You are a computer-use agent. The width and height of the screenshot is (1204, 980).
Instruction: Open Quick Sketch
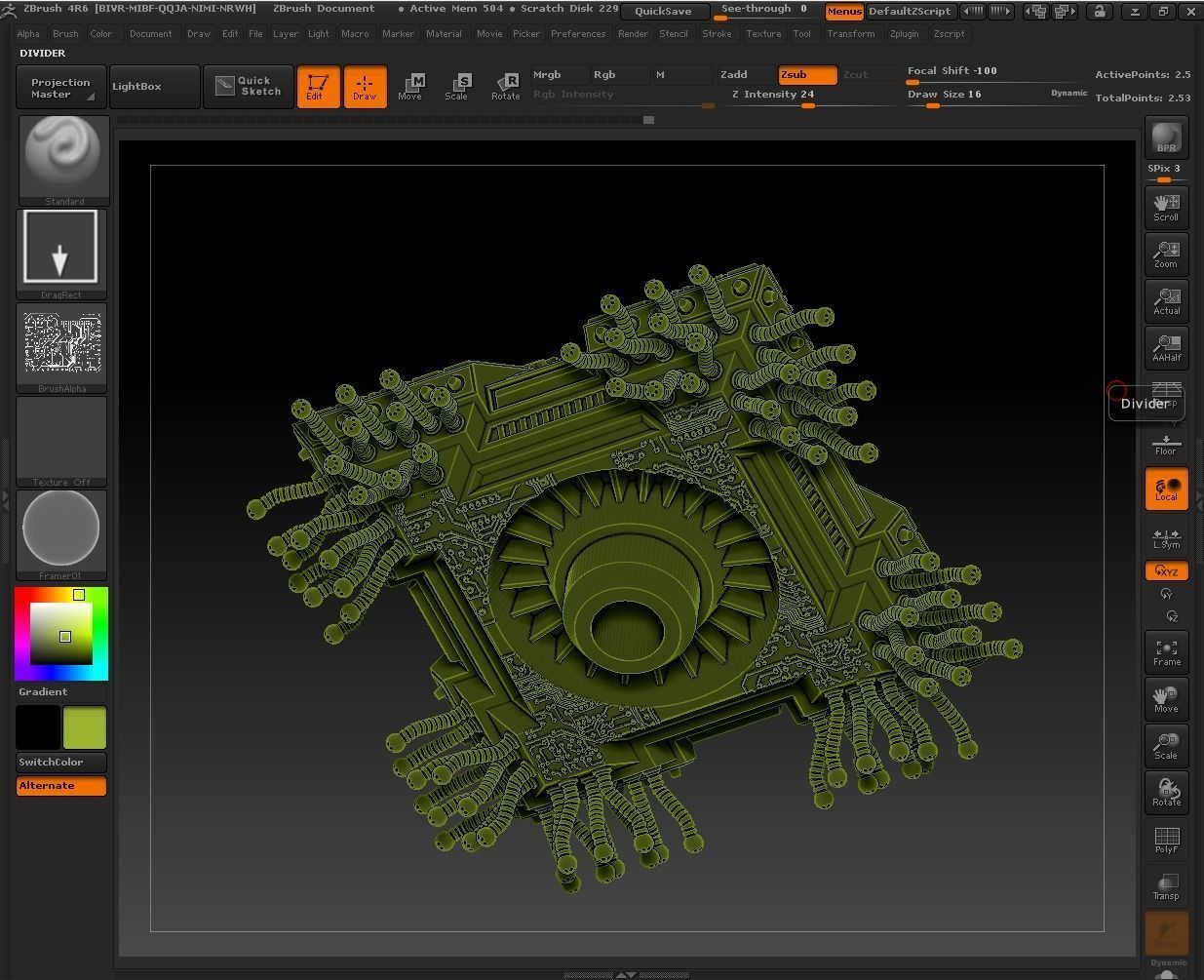pyautogui.click(x=249, y=86)
